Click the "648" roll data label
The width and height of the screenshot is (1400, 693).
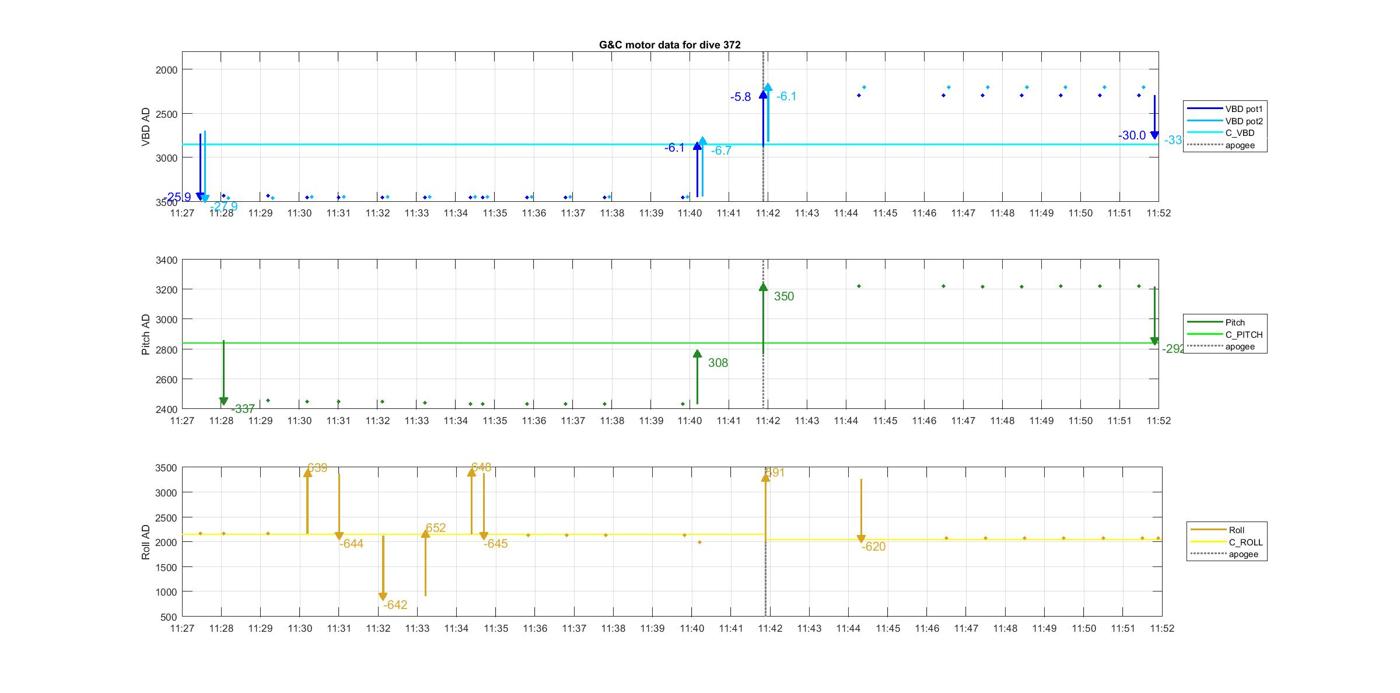(481, 467)
